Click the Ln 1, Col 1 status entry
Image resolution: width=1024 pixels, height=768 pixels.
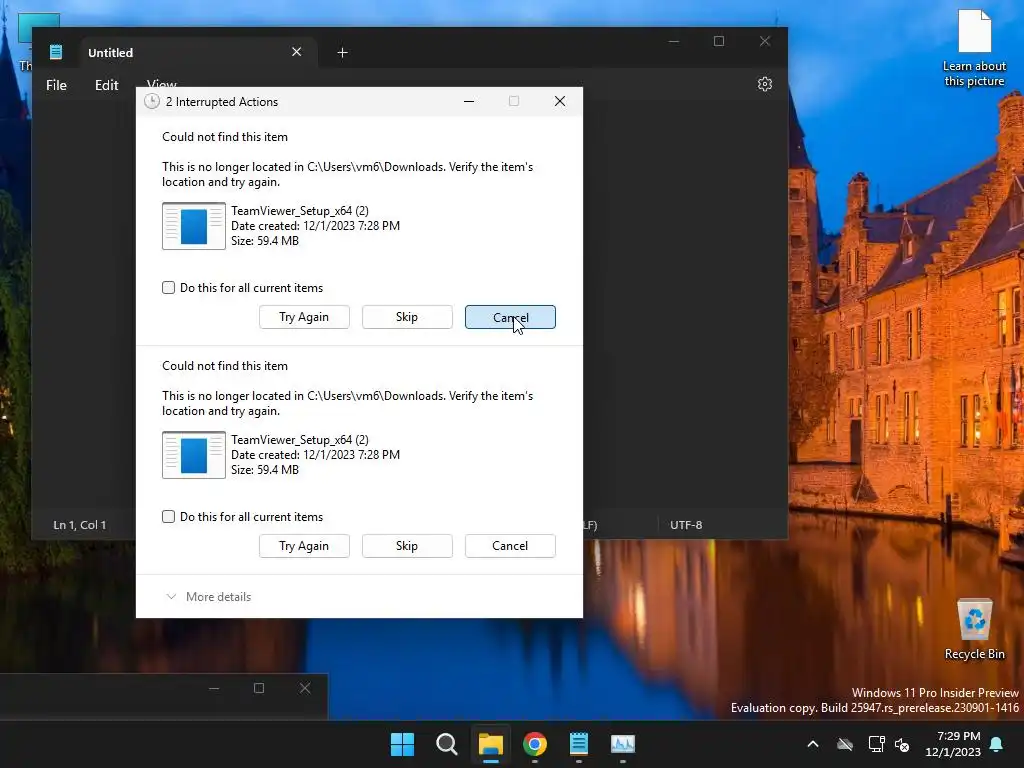coord(80,525)
